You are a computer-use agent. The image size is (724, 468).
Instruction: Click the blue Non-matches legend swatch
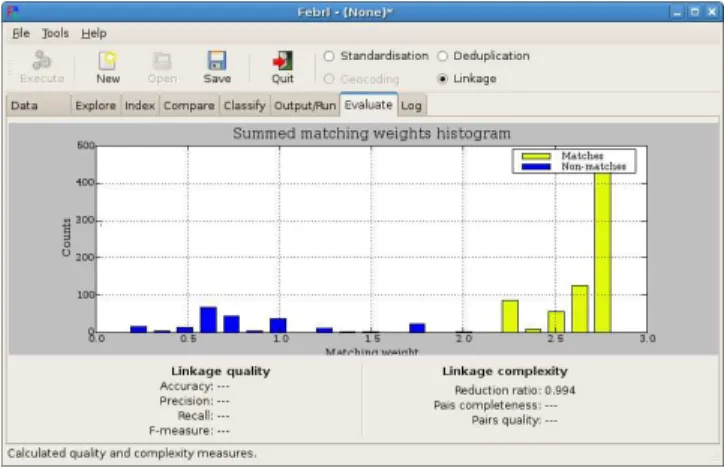coord(536,167)
